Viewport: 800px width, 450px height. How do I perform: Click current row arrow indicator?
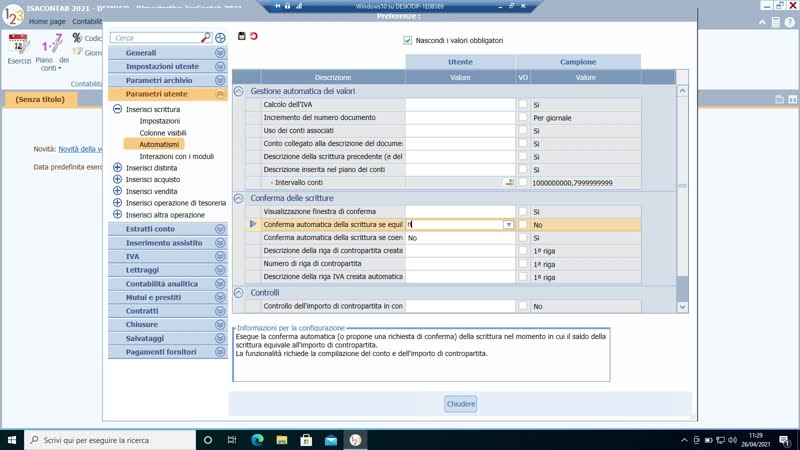point(253,224)
